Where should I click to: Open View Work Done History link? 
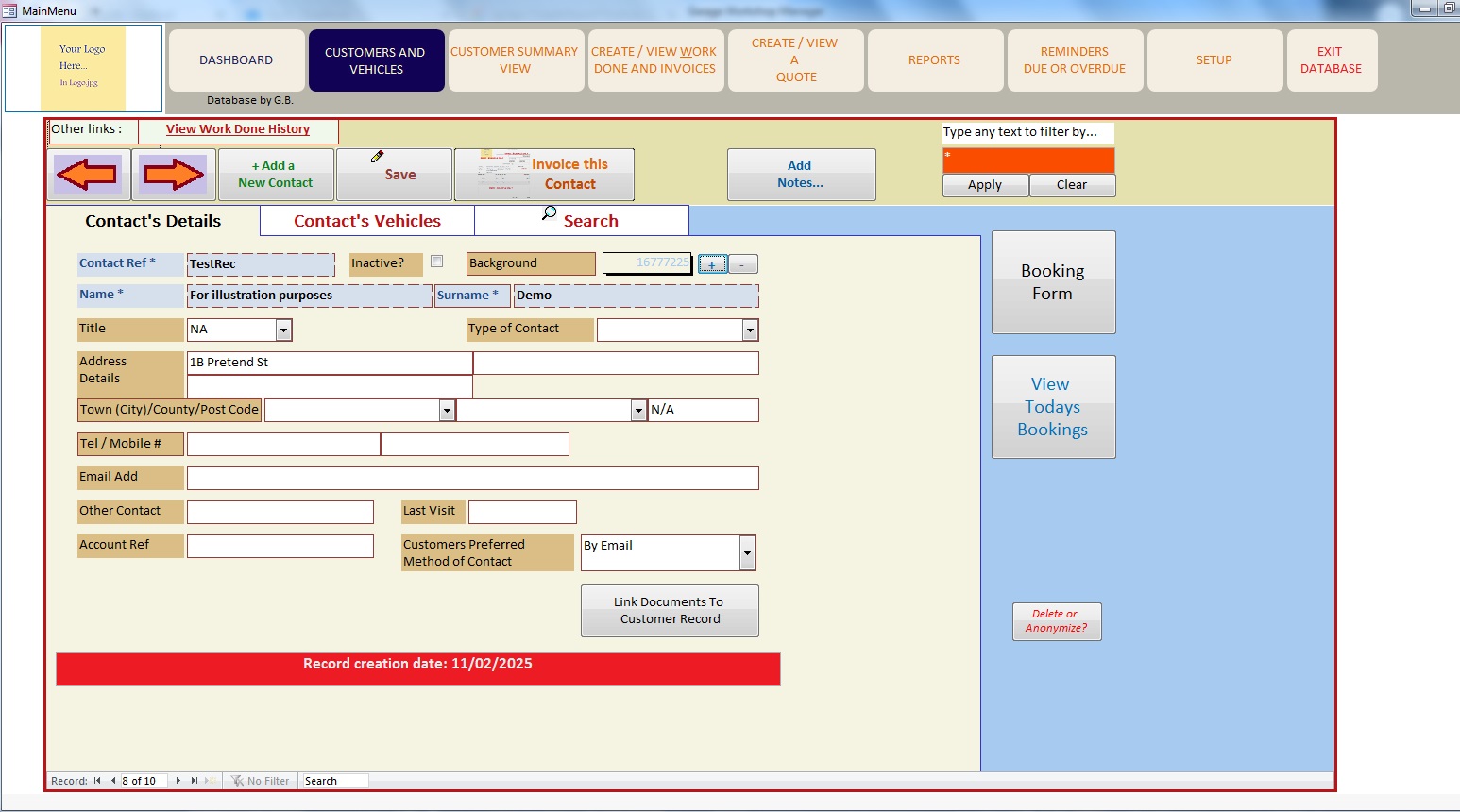pyautogui.click(x=238, y=129)
